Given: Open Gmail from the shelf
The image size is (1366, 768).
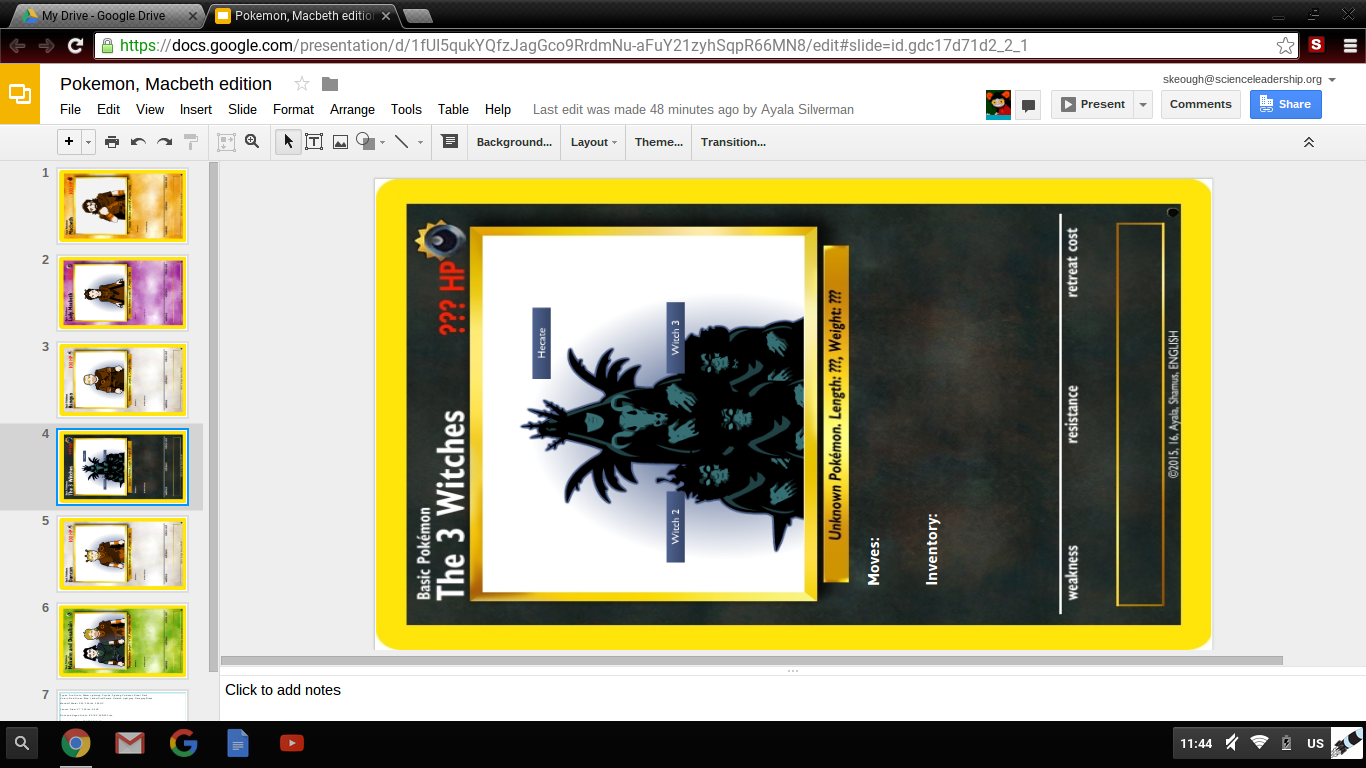Looking at the screenshot, I should [129, 743].
